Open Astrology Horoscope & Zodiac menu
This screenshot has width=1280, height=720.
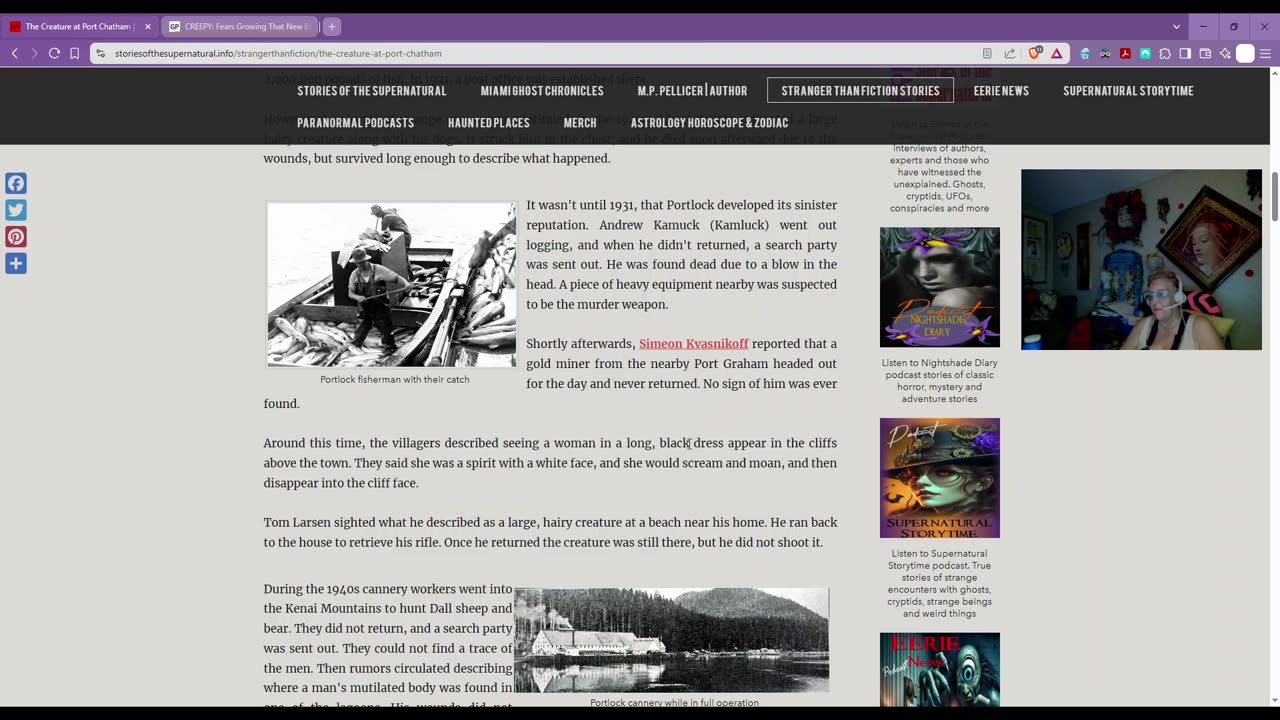click(x=709, y=123)
